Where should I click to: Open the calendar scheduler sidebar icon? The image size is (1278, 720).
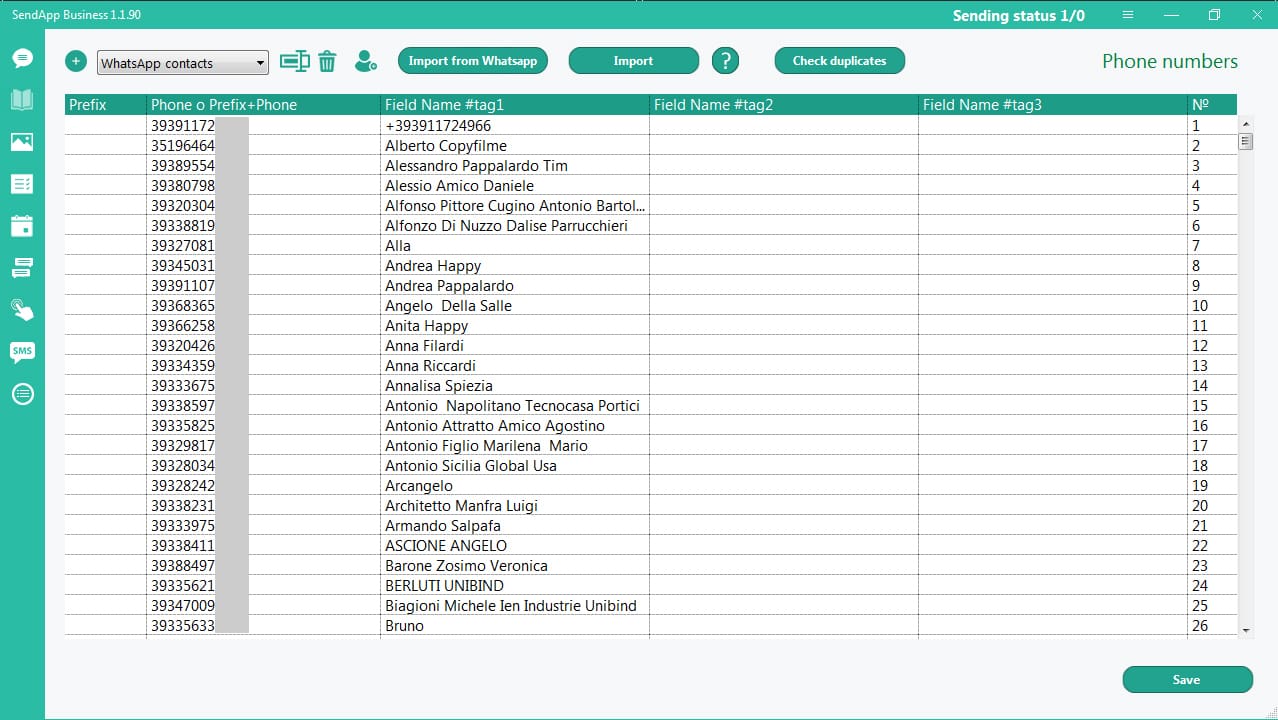(22, 225)
